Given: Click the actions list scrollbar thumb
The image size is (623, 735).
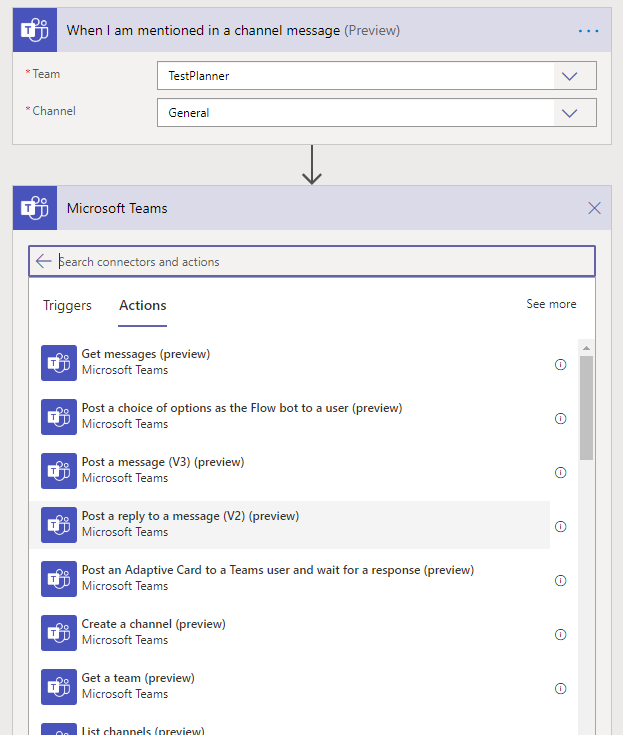Looking at the screenshot, I should coord(586,408).
